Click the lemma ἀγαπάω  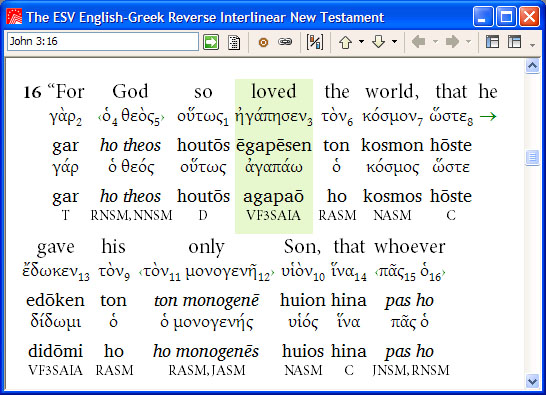274,168
